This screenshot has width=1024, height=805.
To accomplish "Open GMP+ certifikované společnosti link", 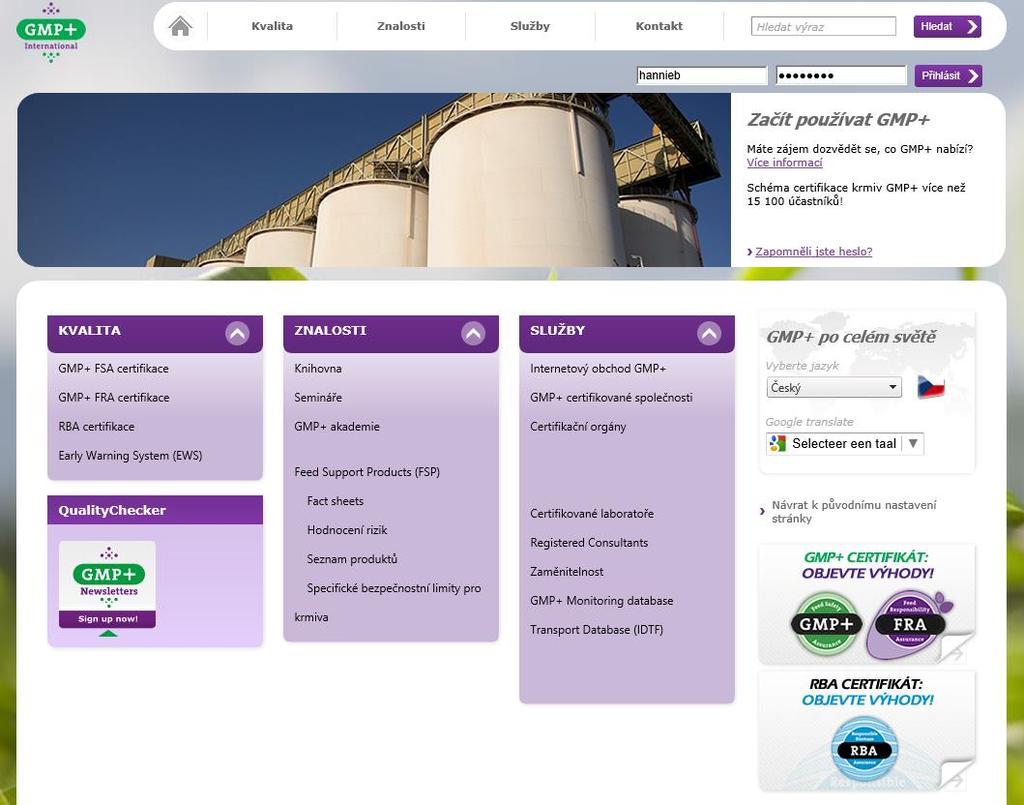I will [611, 397].
